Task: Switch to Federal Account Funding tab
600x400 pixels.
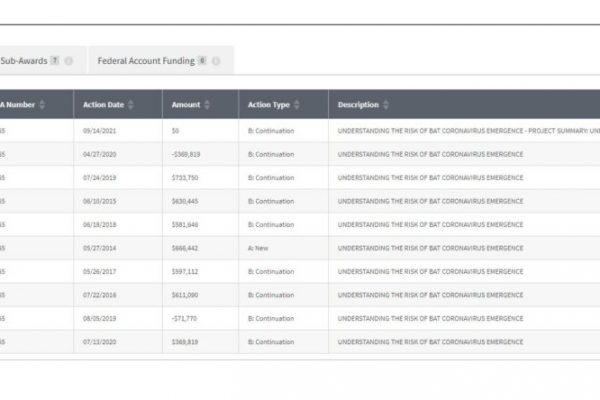Action: click(145, 61)
